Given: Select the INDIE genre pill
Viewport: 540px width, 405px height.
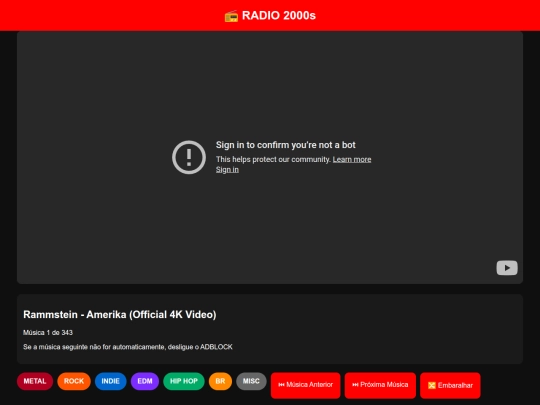Looking at the screenshot, I should [x=111, y=381].
